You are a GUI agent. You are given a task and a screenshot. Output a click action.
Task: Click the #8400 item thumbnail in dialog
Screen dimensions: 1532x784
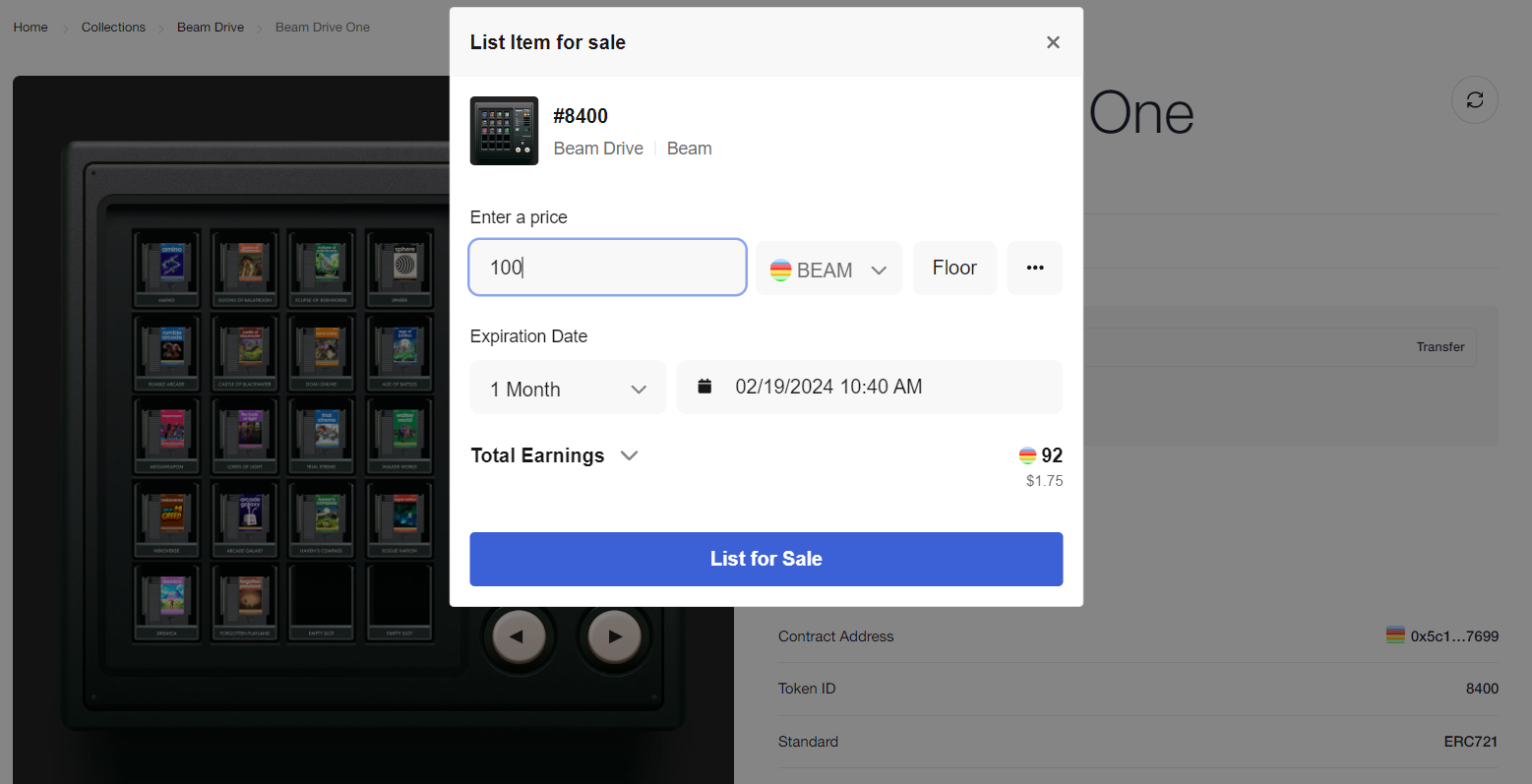(504, 131)
